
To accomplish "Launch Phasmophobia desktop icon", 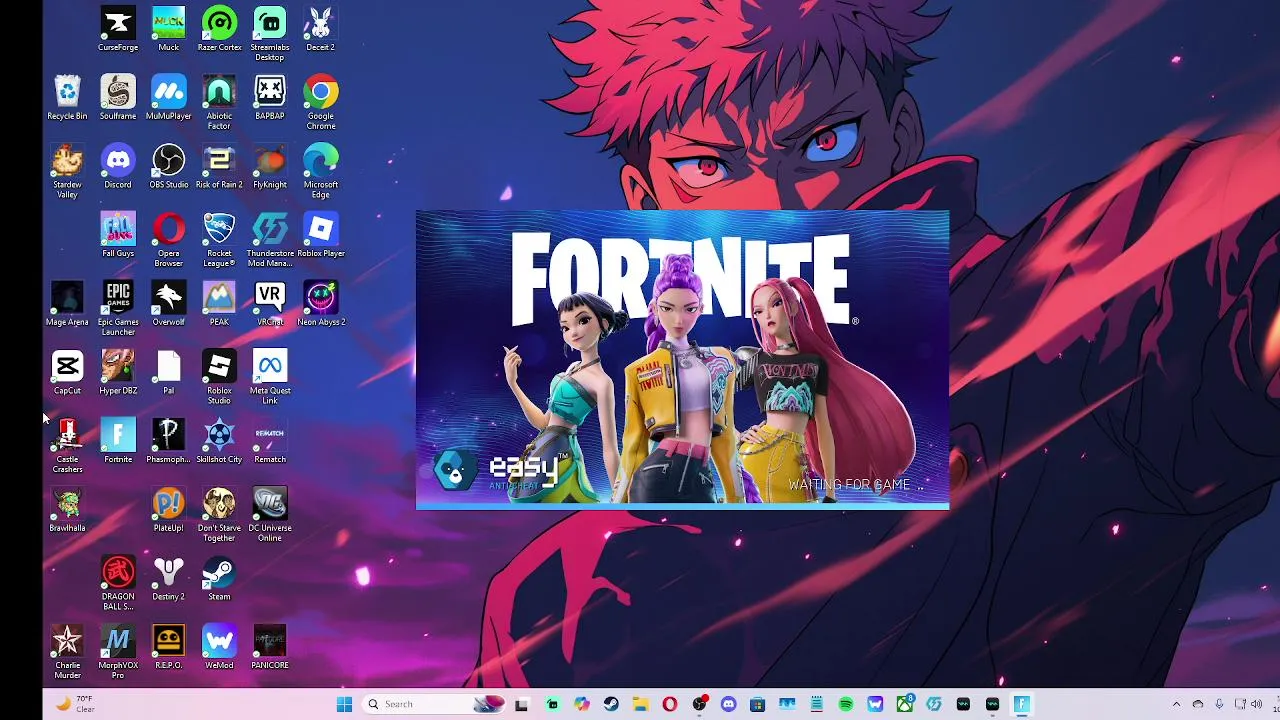I will click(x=168, y=441).
